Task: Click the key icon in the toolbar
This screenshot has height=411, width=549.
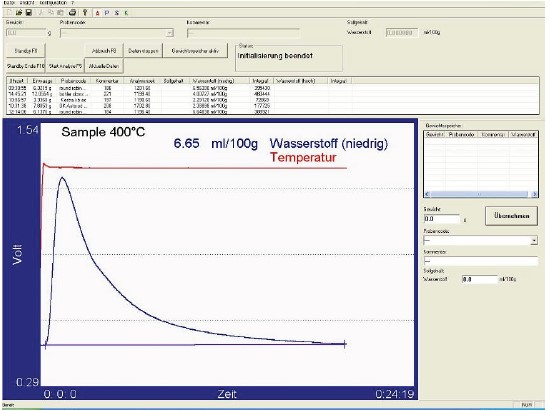Action: (85, 13)
